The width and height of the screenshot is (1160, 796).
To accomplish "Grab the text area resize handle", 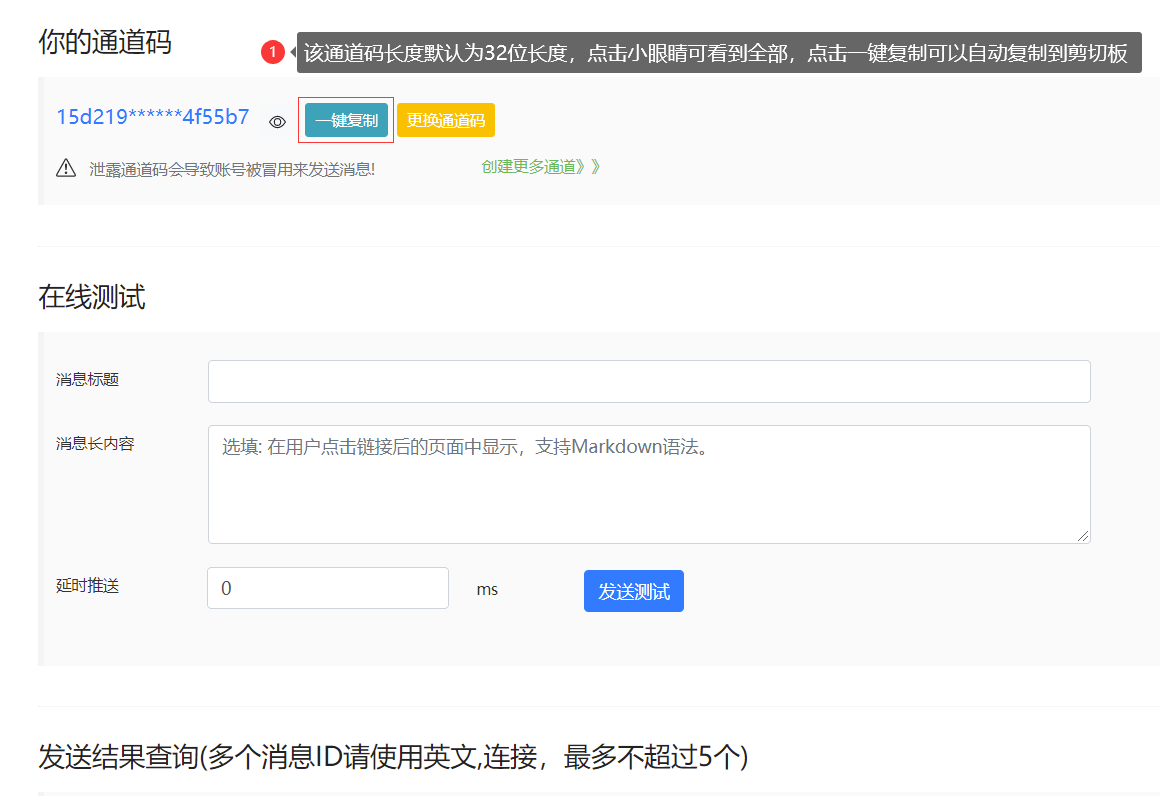I will [1083, 536].
